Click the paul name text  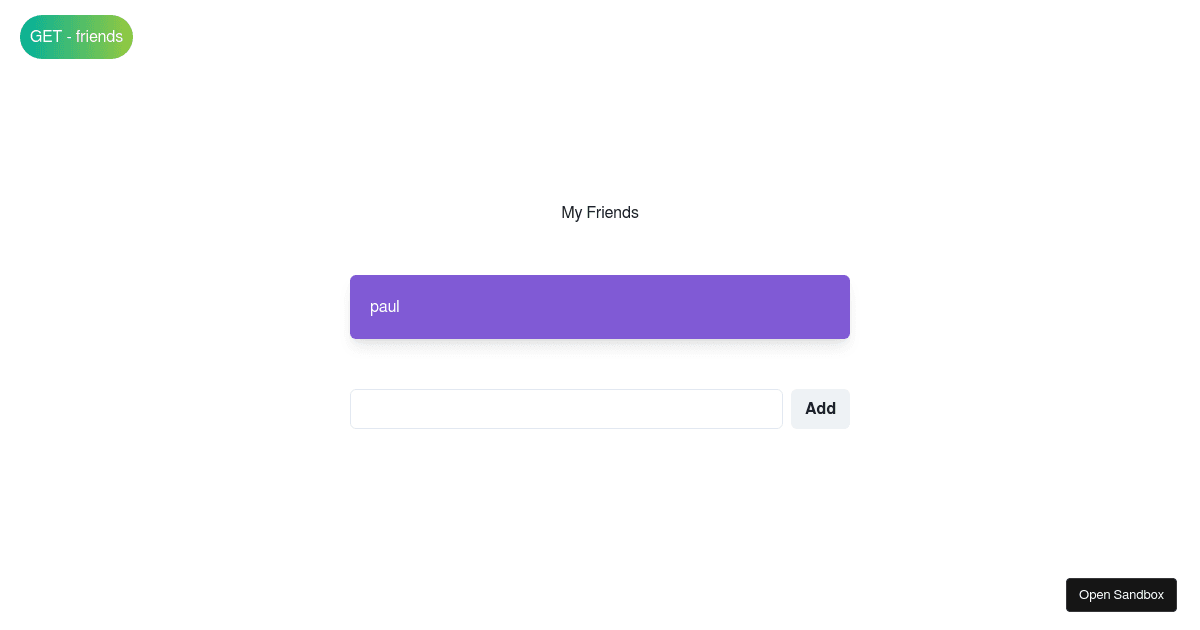point(385,307)
